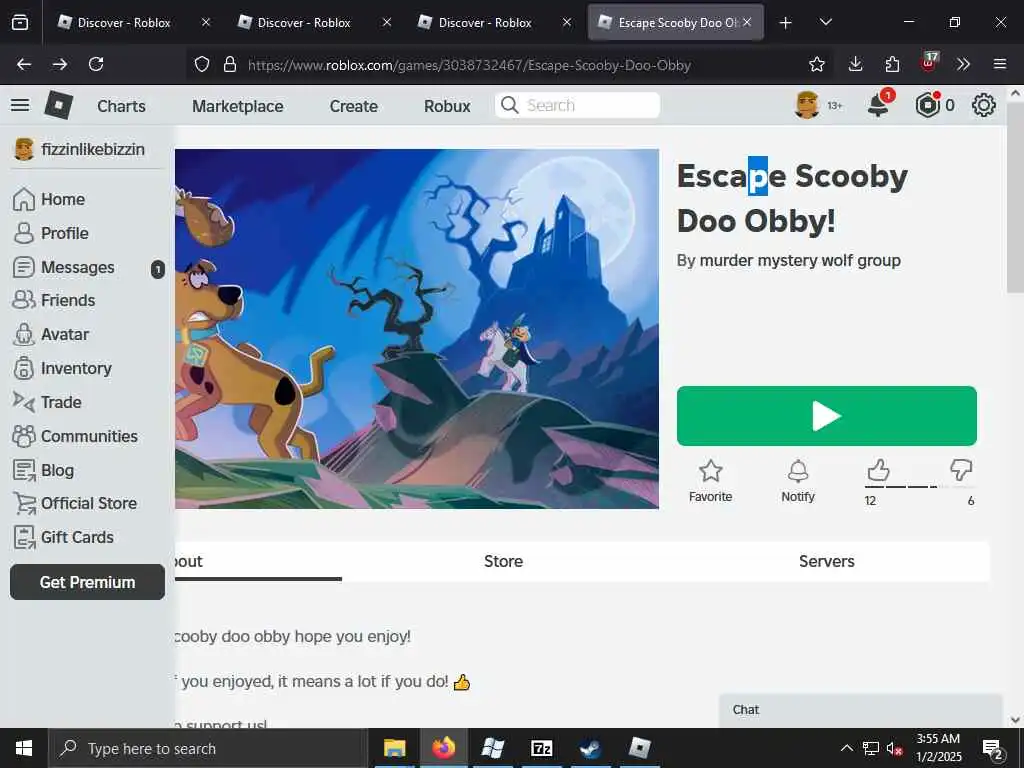Click the Roblox Search field
This screenshot has height=768, width=1024.
tap(577, 105)
